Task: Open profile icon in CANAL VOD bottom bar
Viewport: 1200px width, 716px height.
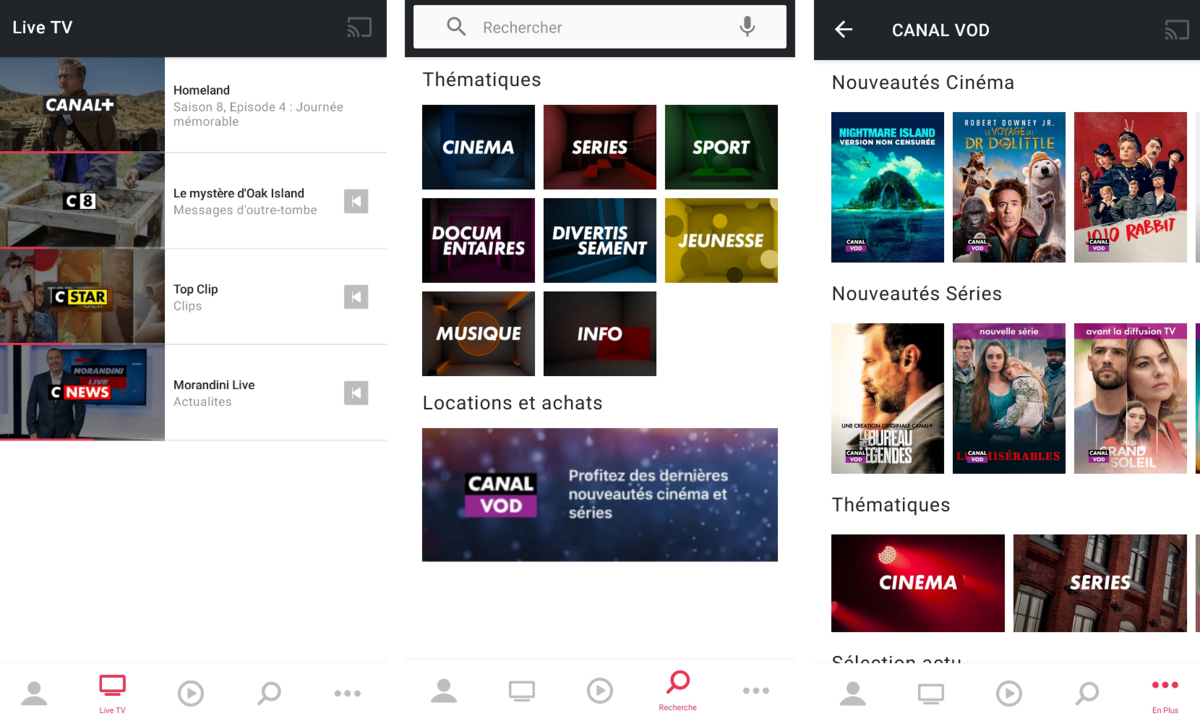Action: (853, 693)
